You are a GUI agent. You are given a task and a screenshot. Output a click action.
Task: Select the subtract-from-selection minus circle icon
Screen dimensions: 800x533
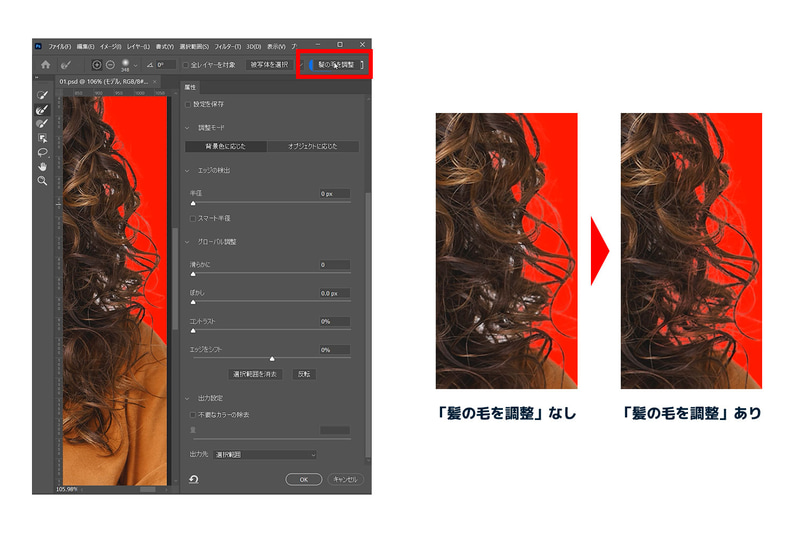(x=110, y=65)
